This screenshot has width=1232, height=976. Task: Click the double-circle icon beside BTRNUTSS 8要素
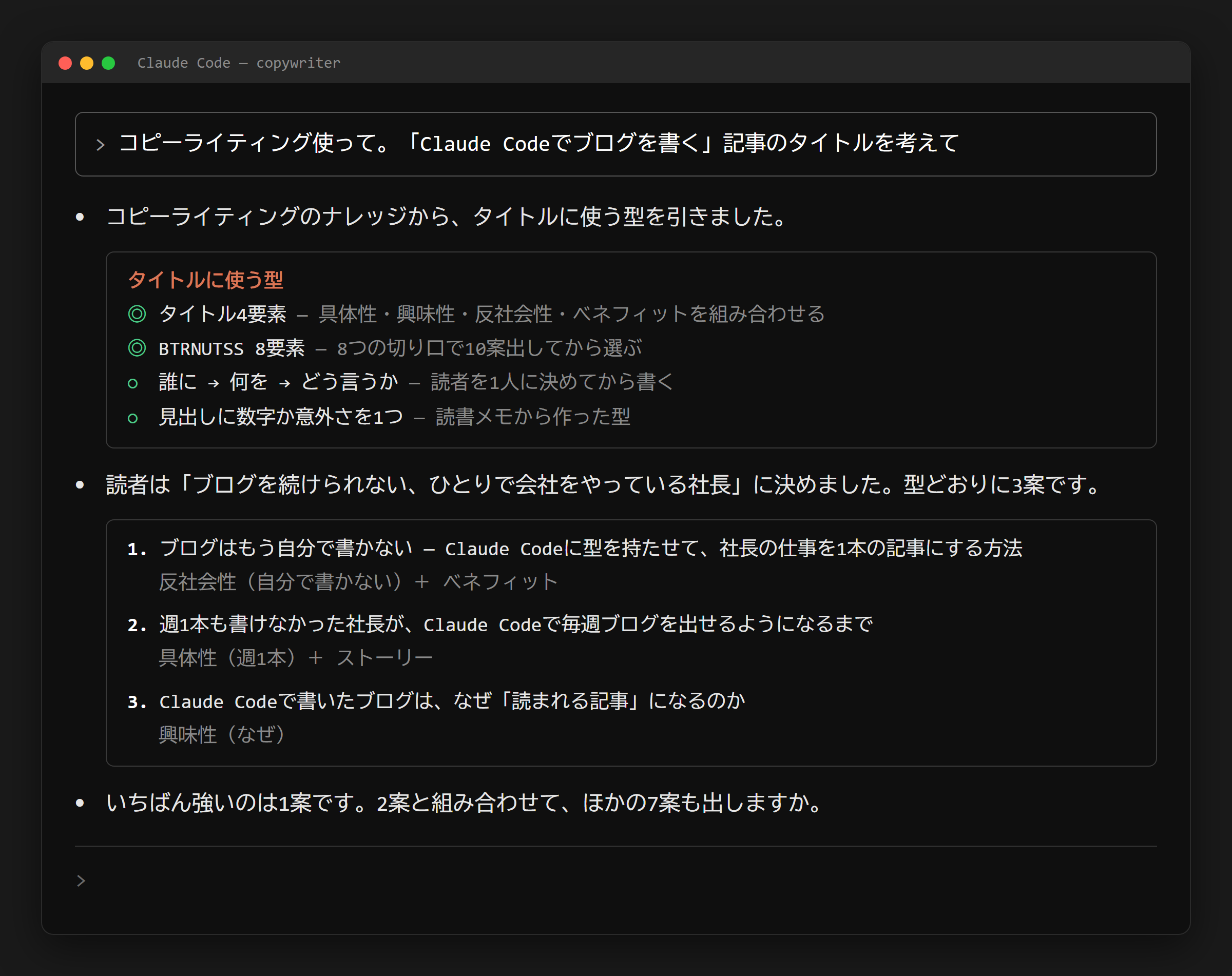[137, 348]
